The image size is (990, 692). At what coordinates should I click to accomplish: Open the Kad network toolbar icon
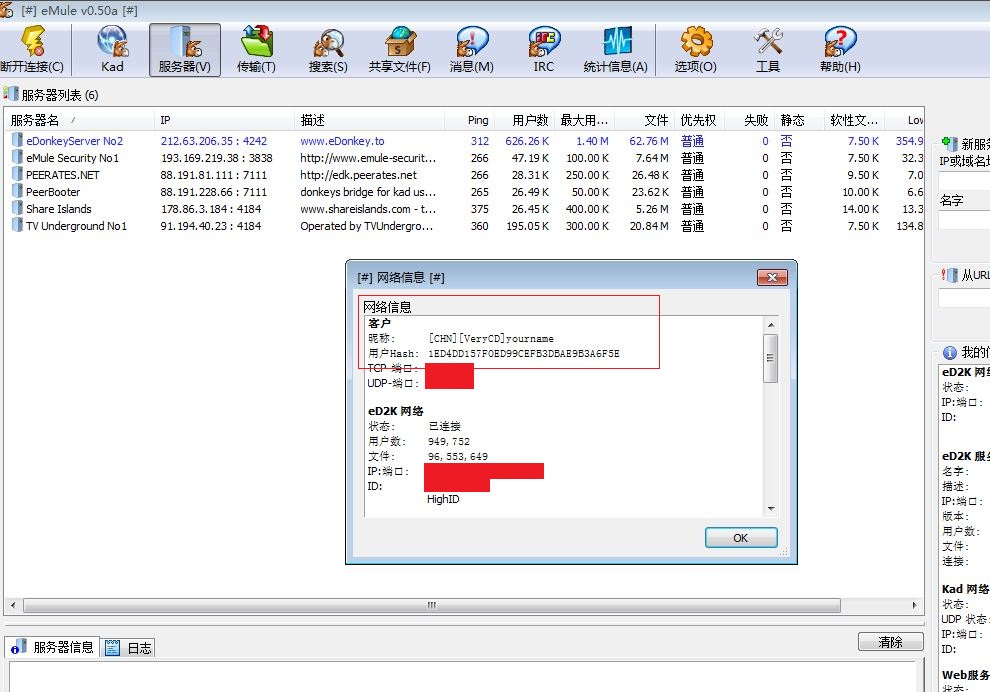coord(112,49)
